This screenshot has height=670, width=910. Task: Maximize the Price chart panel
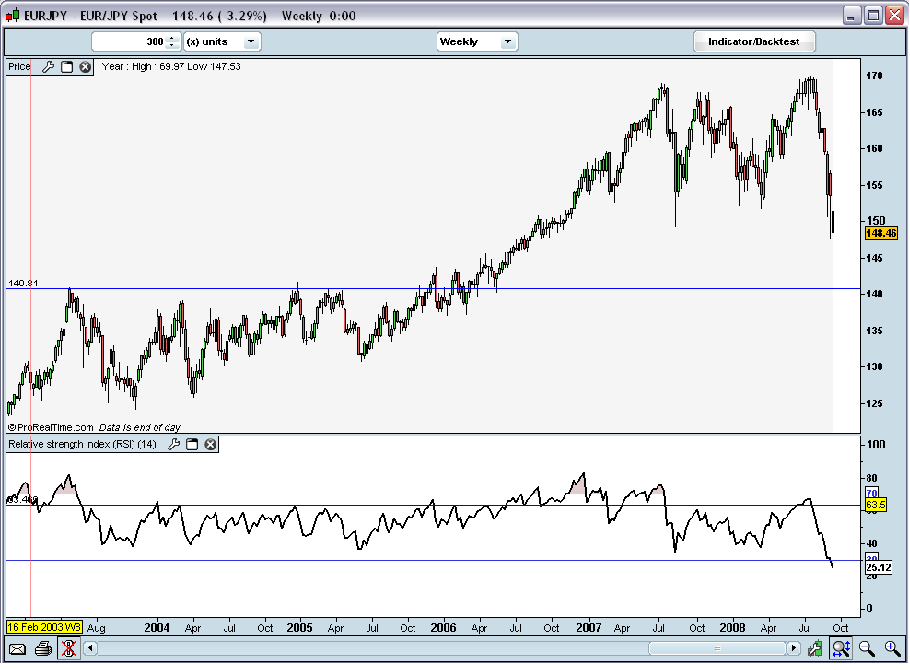[x=67, y=67]
